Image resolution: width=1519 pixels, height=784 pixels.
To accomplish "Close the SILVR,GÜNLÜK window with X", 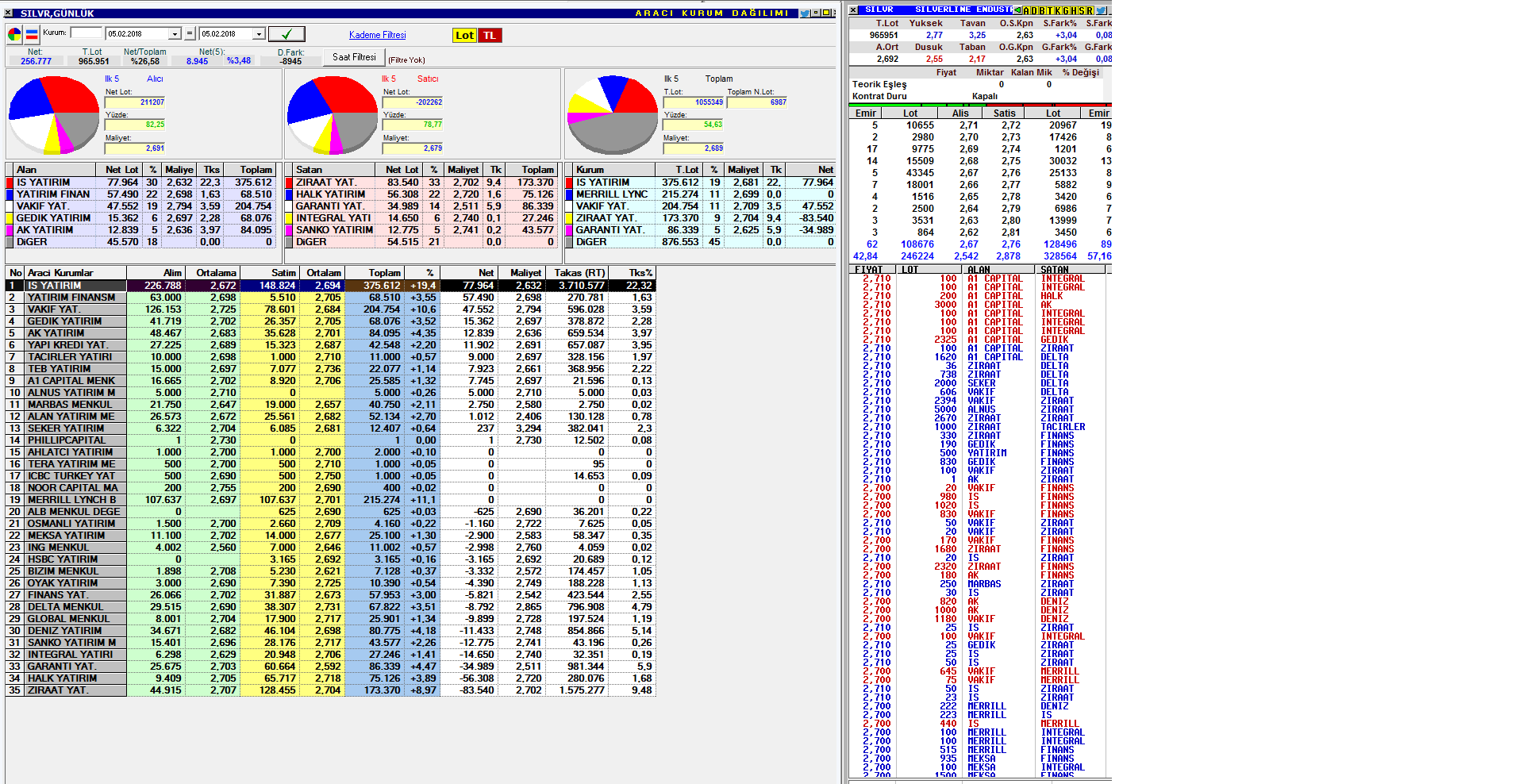I will 9,13.
